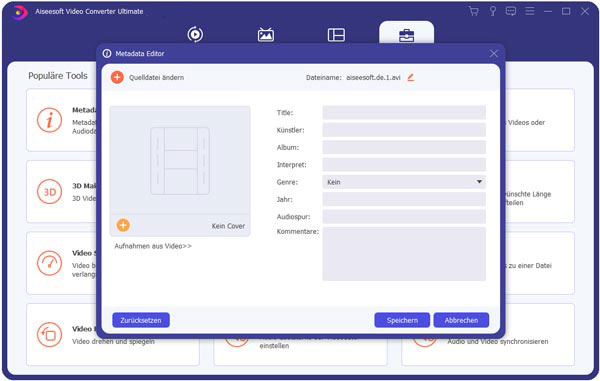This screenshot has height=381, width=600.
Task: Click the Jahr input field
Action: [x=404, y=199]
